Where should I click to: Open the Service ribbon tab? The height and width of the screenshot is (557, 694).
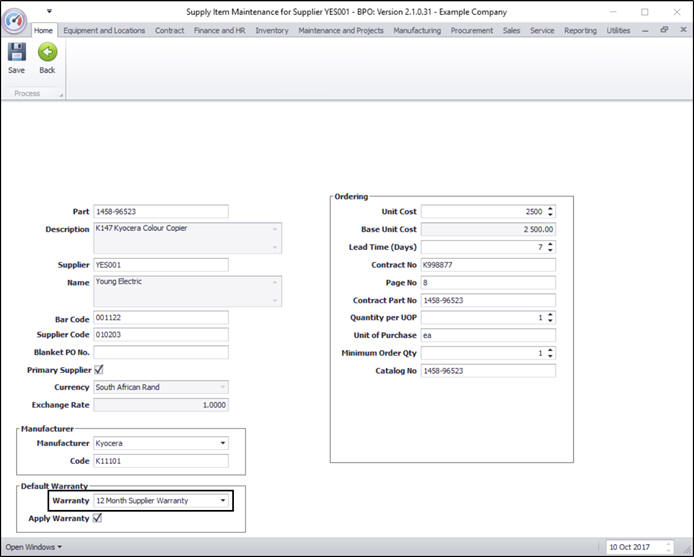[x=542, y=31]
